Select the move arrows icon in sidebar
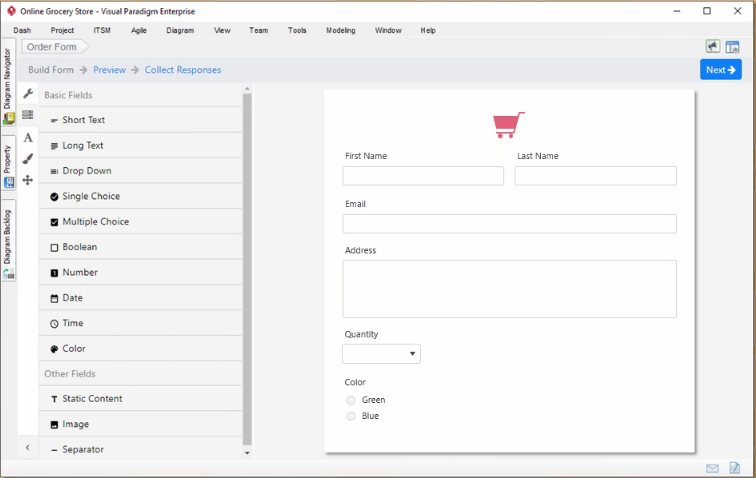 [x=28, y=180]
